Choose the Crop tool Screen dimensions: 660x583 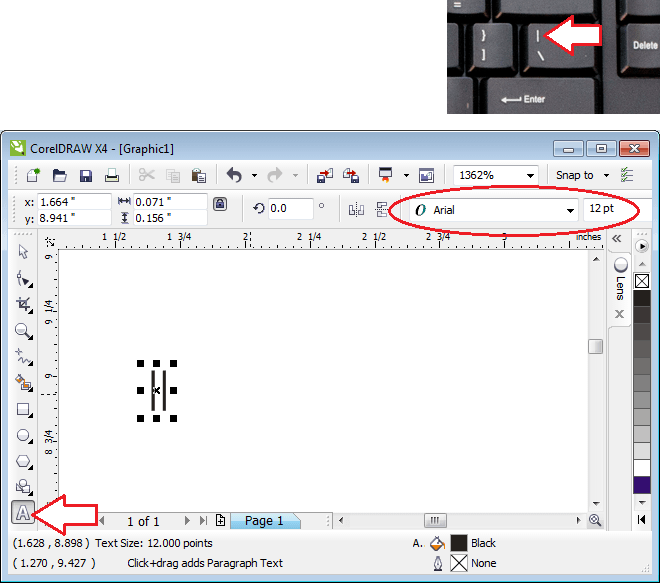pyautogui.click(x=23, y=304)
